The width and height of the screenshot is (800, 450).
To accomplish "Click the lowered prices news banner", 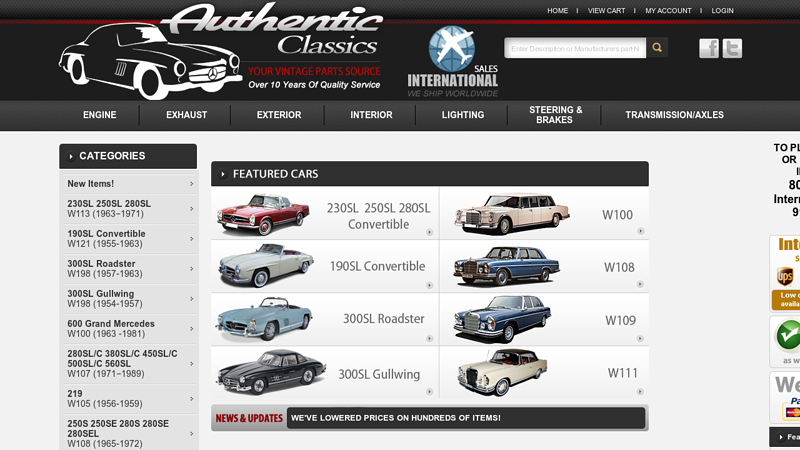I will point(466,418).
